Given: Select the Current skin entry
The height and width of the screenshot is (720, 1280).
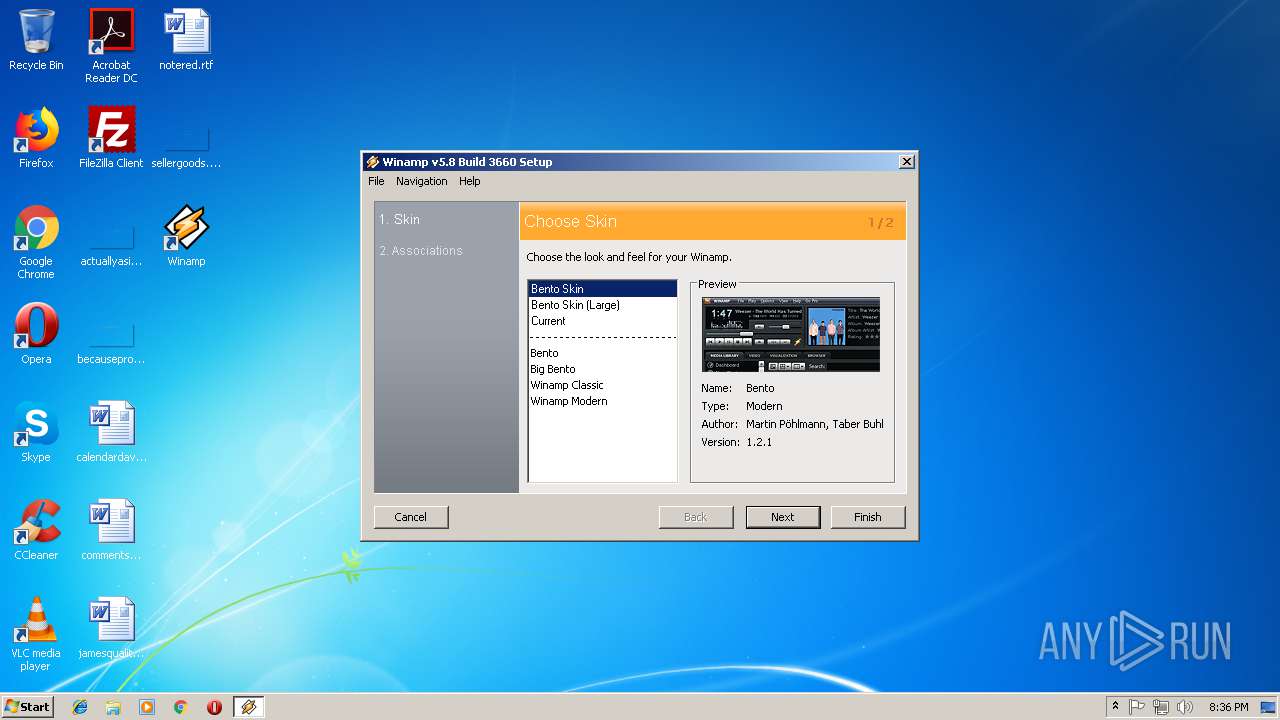Looking at the screenshot, I should (602, 321).
